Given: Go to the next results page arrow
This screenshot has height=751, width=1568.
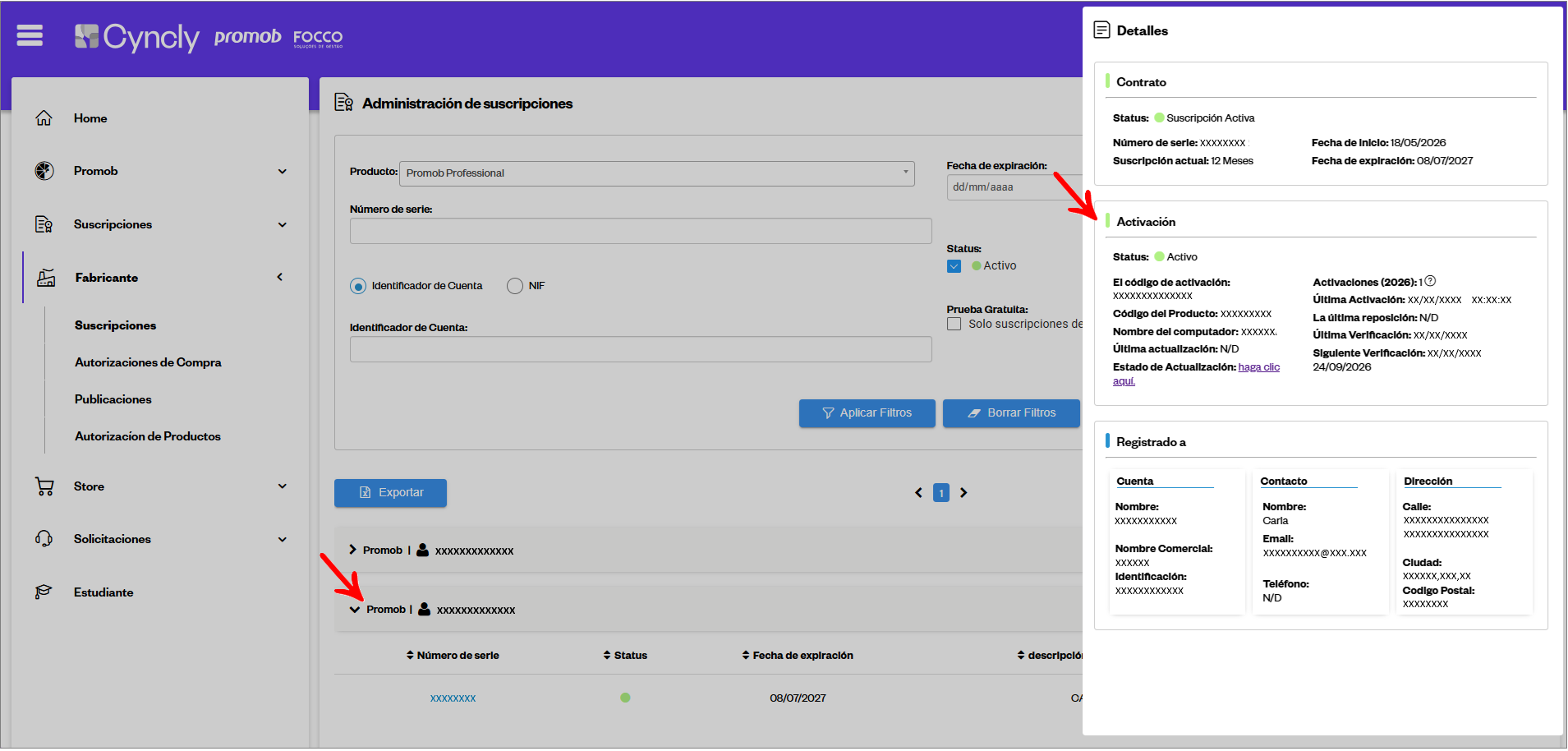Looking at the screenshot, I should [x=964, y=493].
